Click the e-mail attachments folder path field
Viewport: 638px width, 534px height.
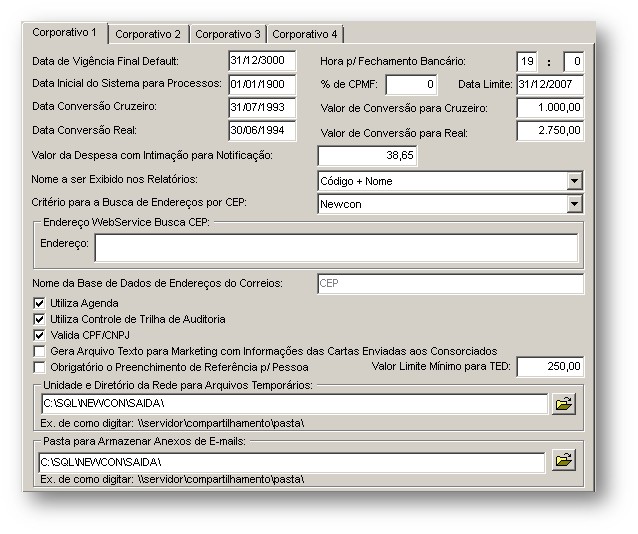click(292, 463)
